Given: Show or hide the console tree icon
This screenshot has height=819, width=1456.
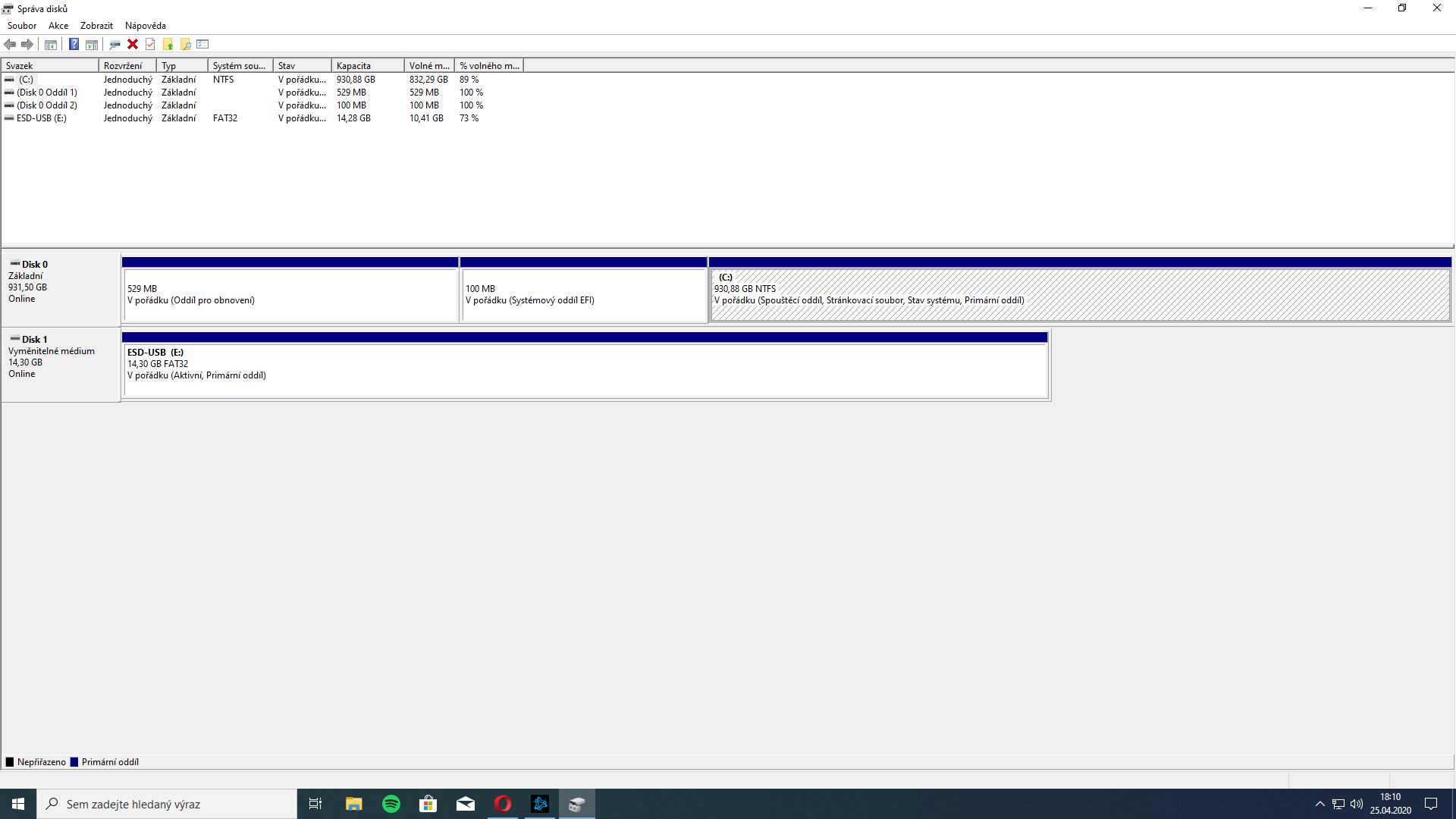Looking at the screenshot, I should pos(51,44).
